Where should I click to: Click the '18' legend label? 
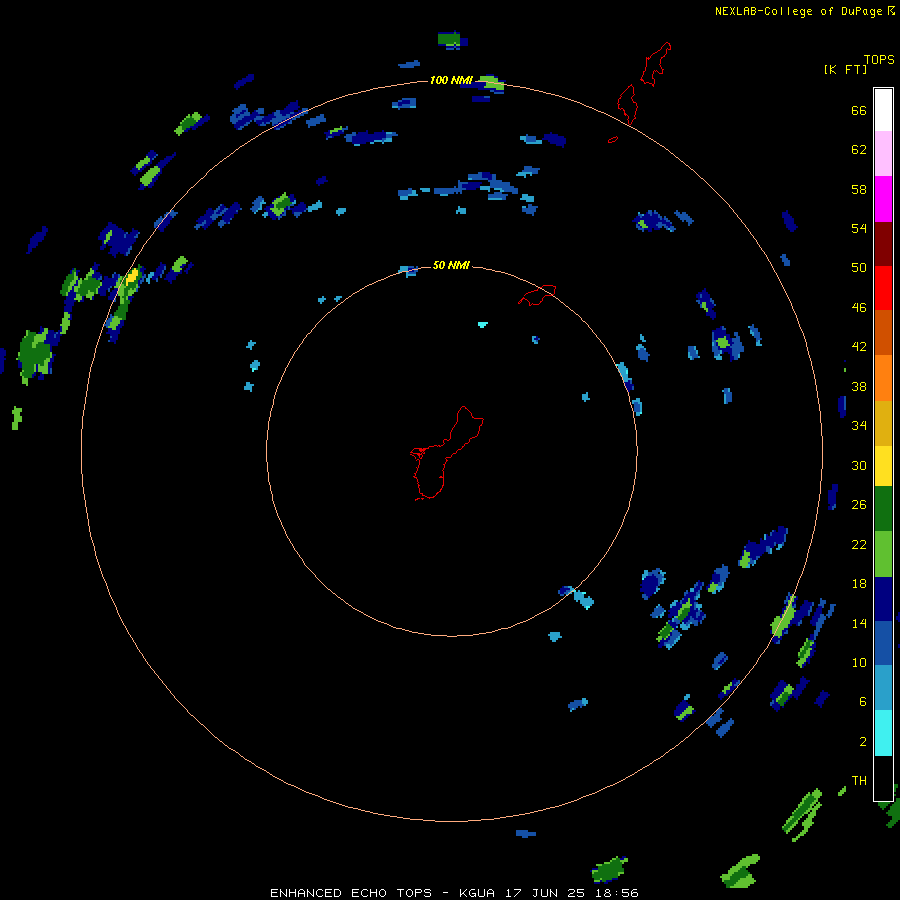859,584
